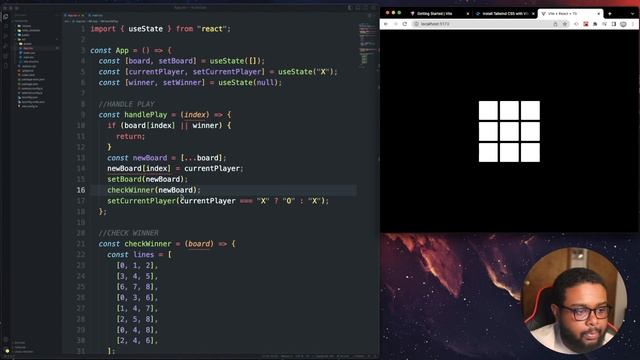
Task: Click setCurrentPlayer( call on line 17
Action: pyautogui.click(x=144, y=201)
